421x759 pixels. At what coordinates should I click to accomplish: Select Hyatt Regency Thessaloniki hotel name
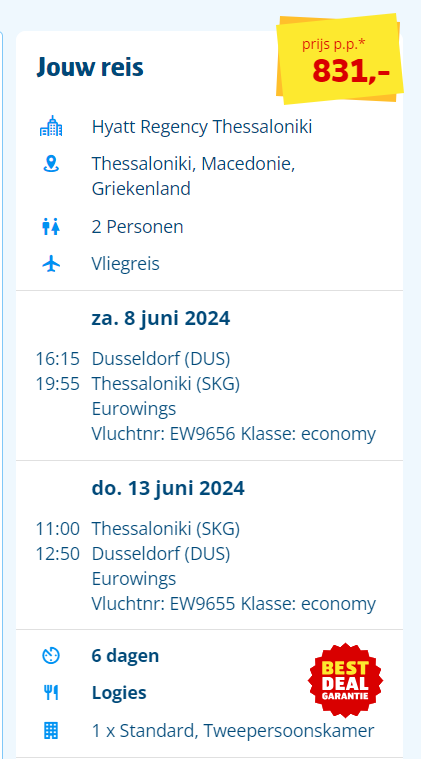(x=202, y=127)
